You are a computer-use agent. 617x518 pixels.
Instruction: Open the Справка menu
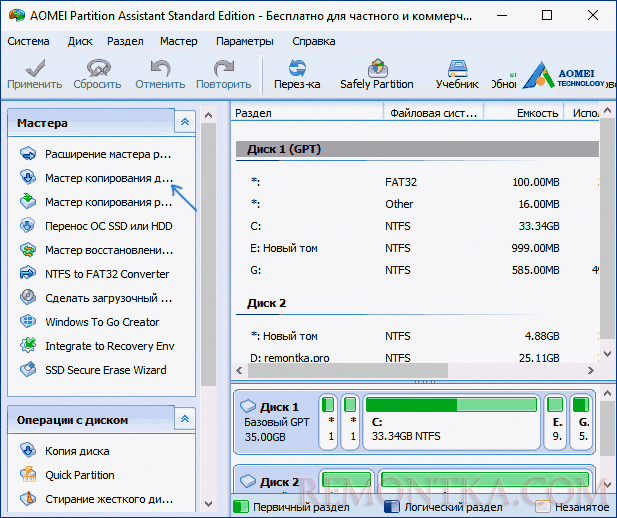[314, 41]
